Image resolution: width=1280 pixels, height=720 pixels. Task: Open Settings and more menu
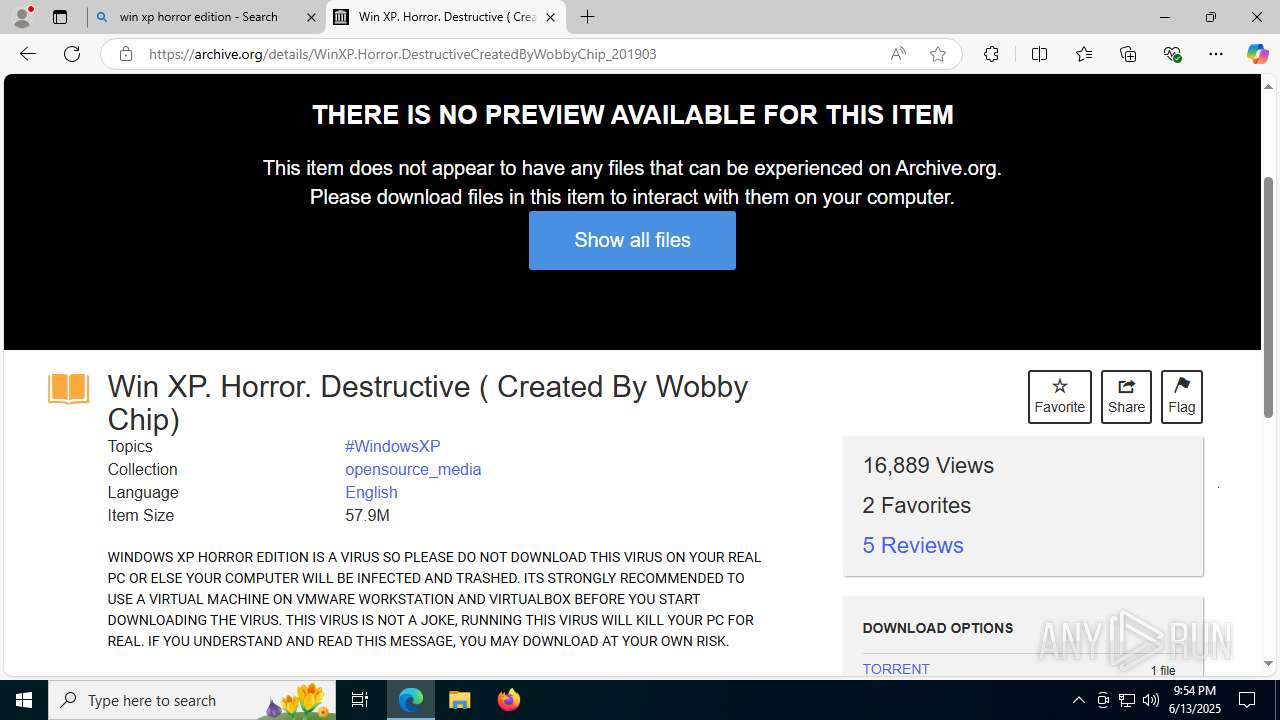point(1216,54)
